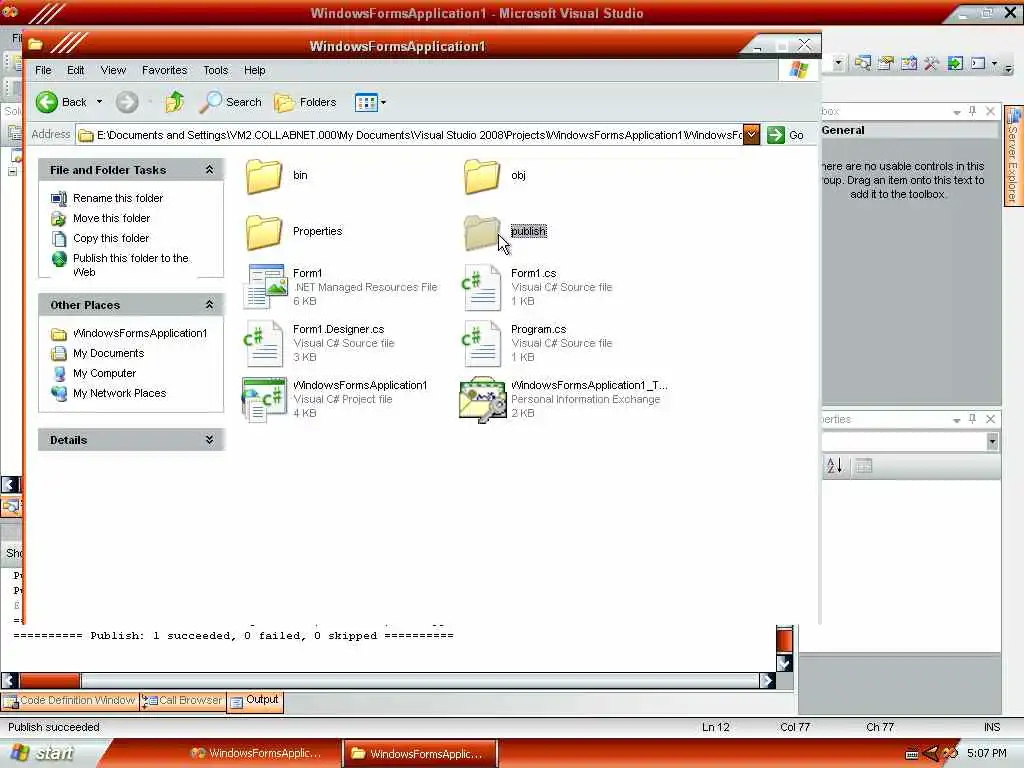Click Copy this folder
This screenshot has width=1024, height=768.
[x=110, y=238]
